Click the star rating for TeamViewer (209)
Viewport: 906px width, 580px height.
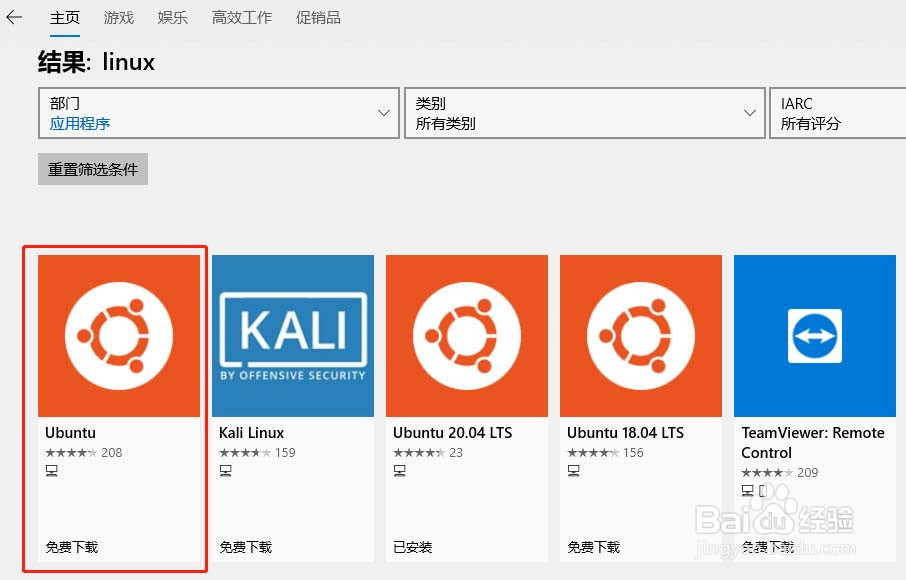click(767, 473)
